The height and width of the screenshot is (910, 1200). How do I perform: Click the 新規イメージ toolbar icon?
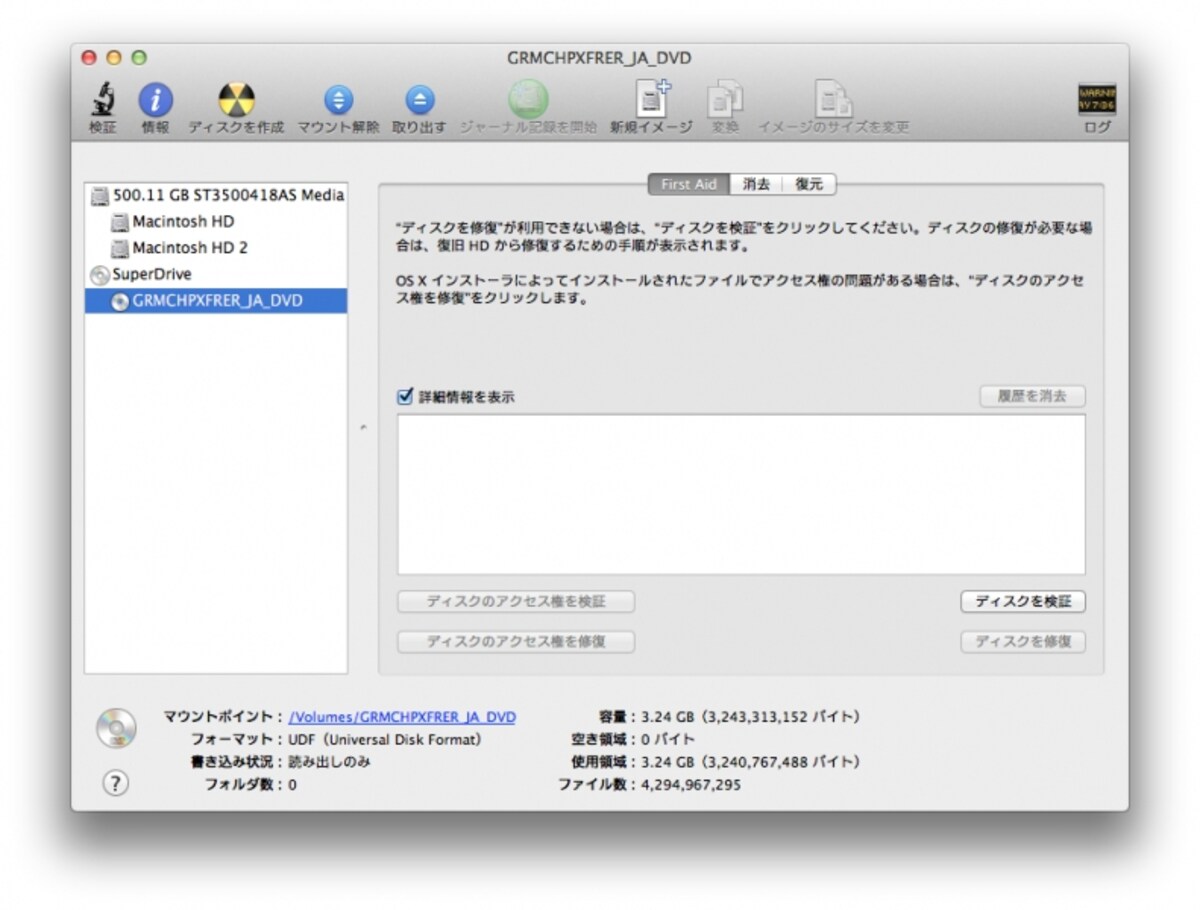[x=652, y=99]
